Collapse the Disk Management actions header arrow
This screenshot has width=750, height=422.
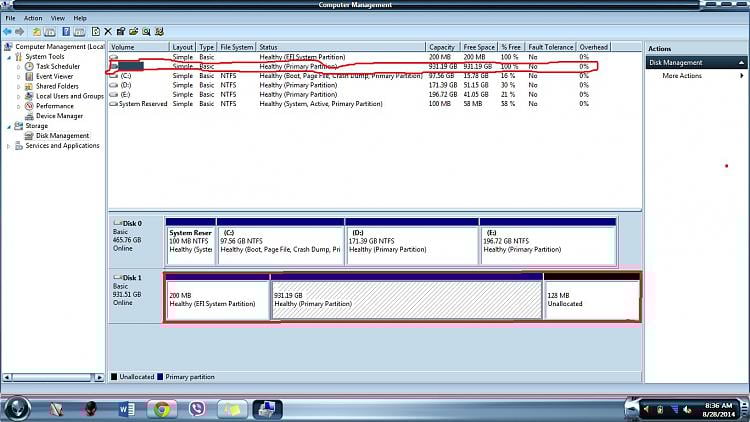point(741,63)
